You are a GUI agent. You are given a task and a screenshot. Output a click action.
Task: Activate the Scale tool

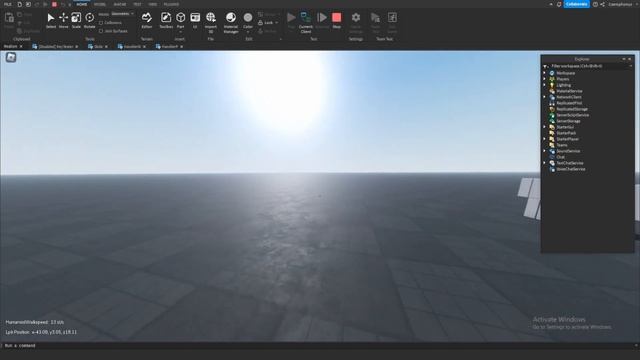[x=76, y=20]
